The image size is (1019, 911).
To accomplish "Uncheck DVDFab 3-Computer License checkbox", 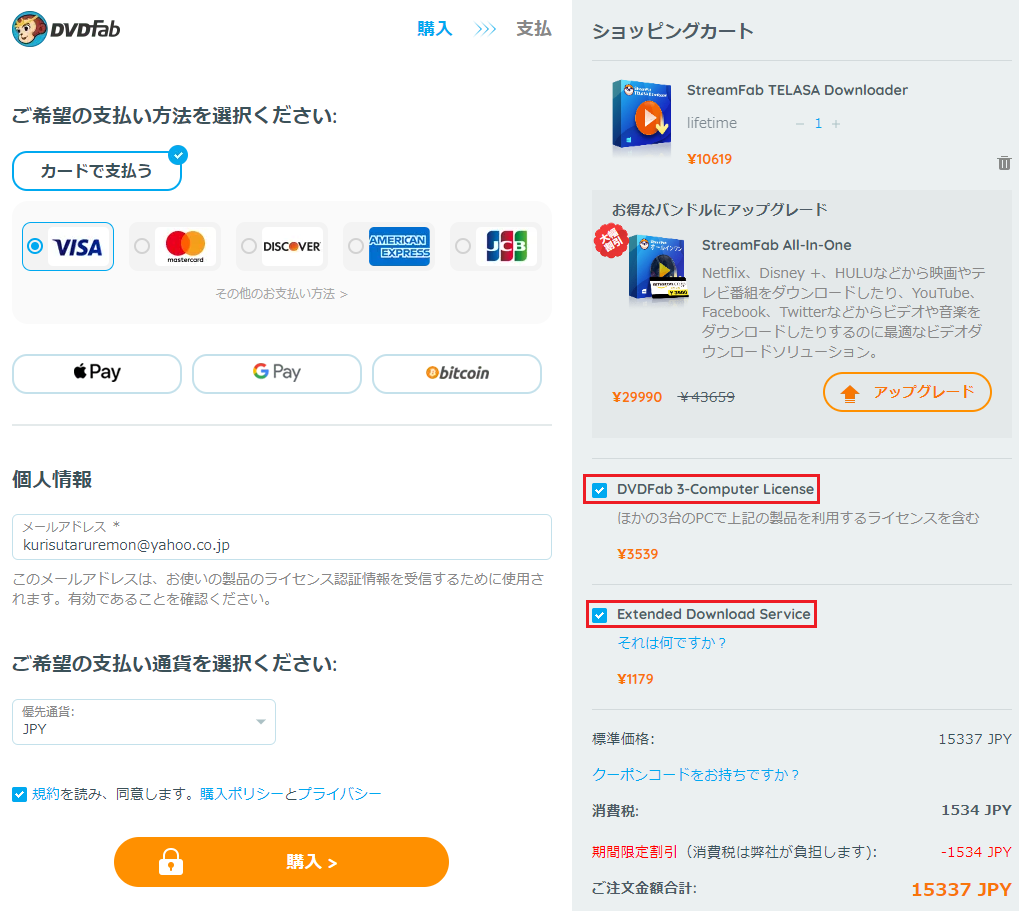I will [x=600, y=490].
